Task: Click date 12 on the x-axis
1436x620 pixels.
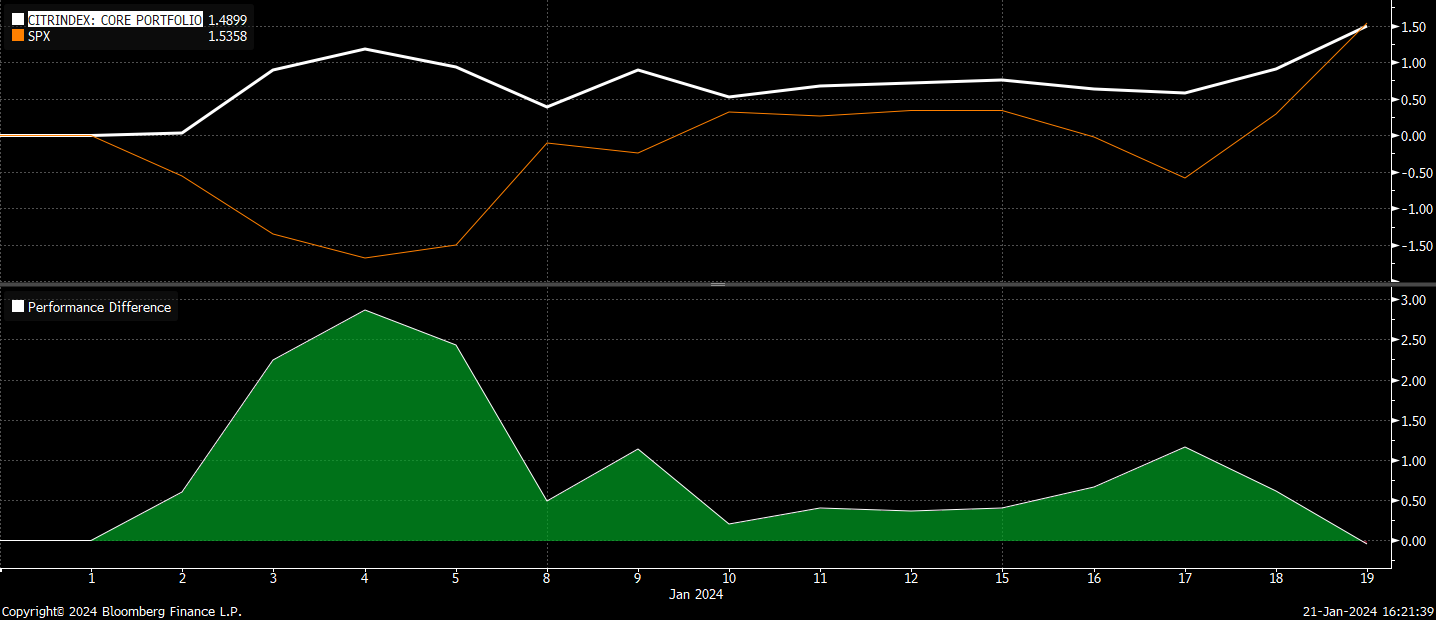Action: click(911, 578)
